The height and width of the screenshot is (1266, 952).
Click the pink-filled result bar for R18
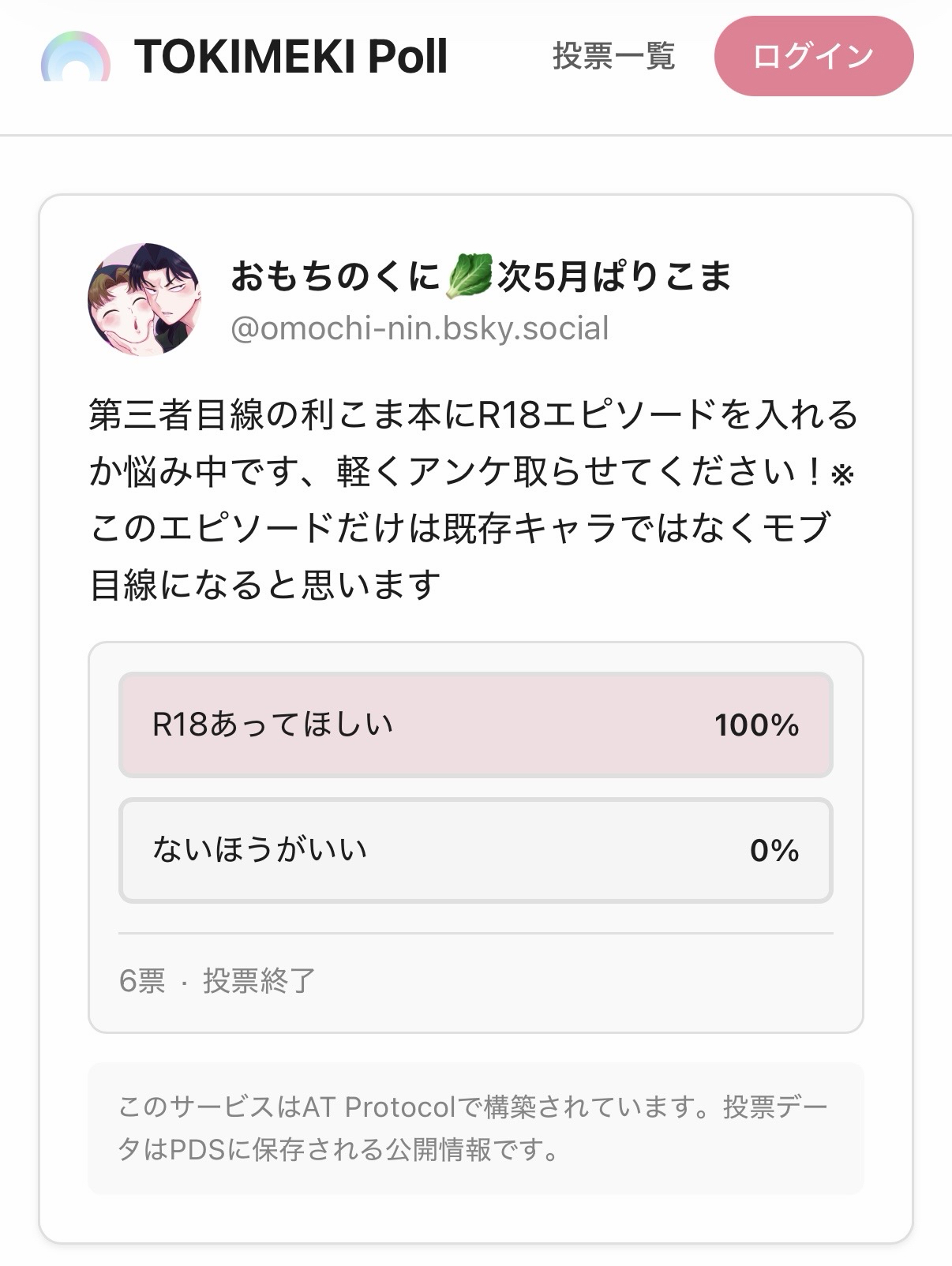(x=553, y=725)
